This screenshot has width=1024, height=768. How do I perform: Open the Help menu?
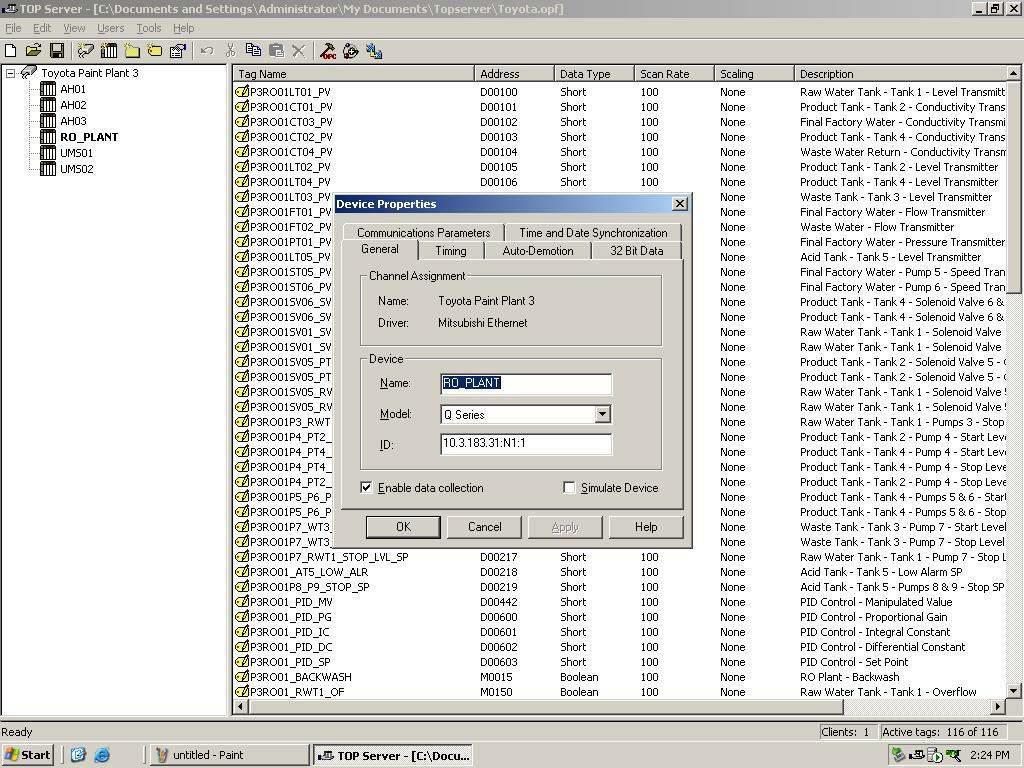(x=184, y=28)
